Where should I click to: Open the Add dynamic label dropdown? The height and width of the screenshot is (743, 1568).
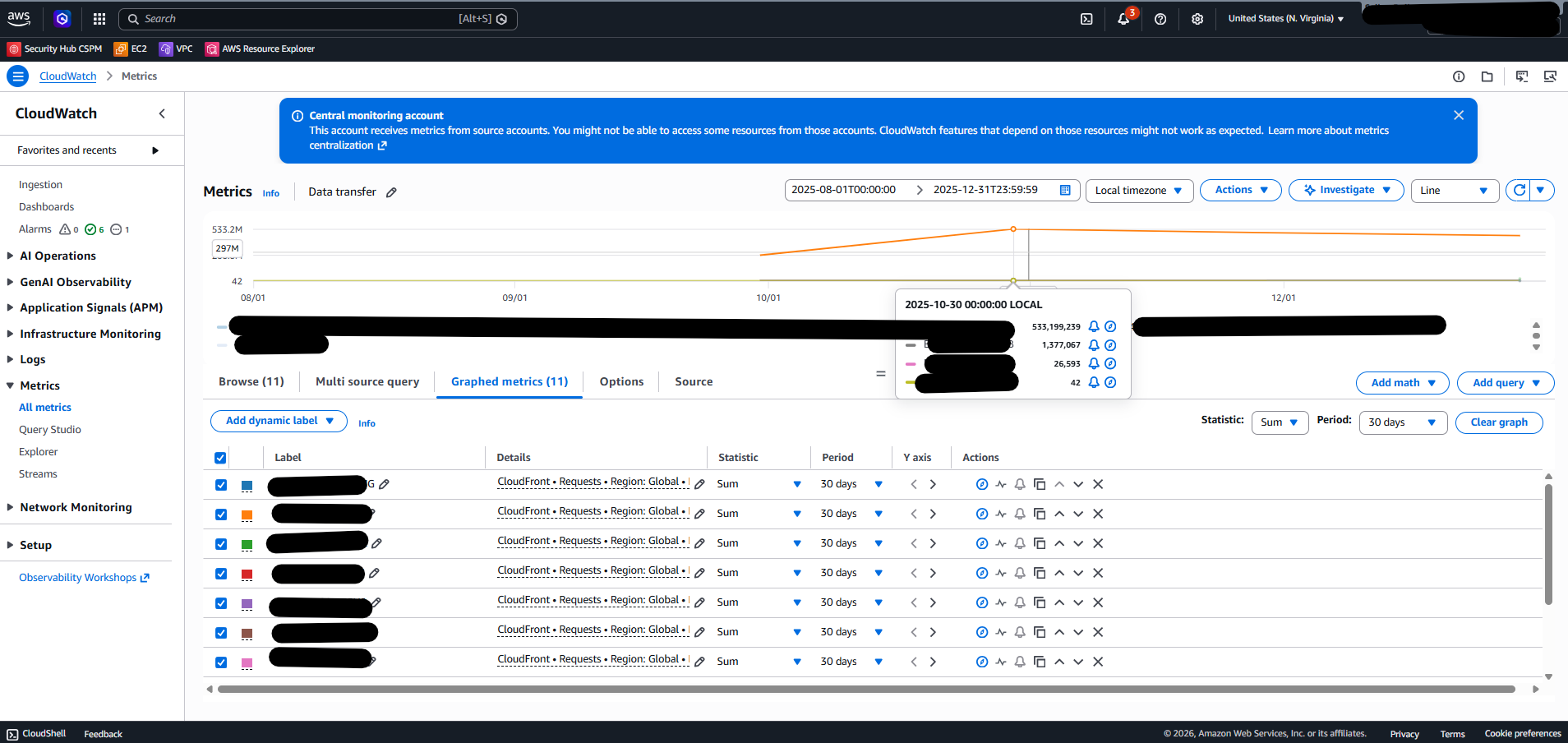point(279,421)
